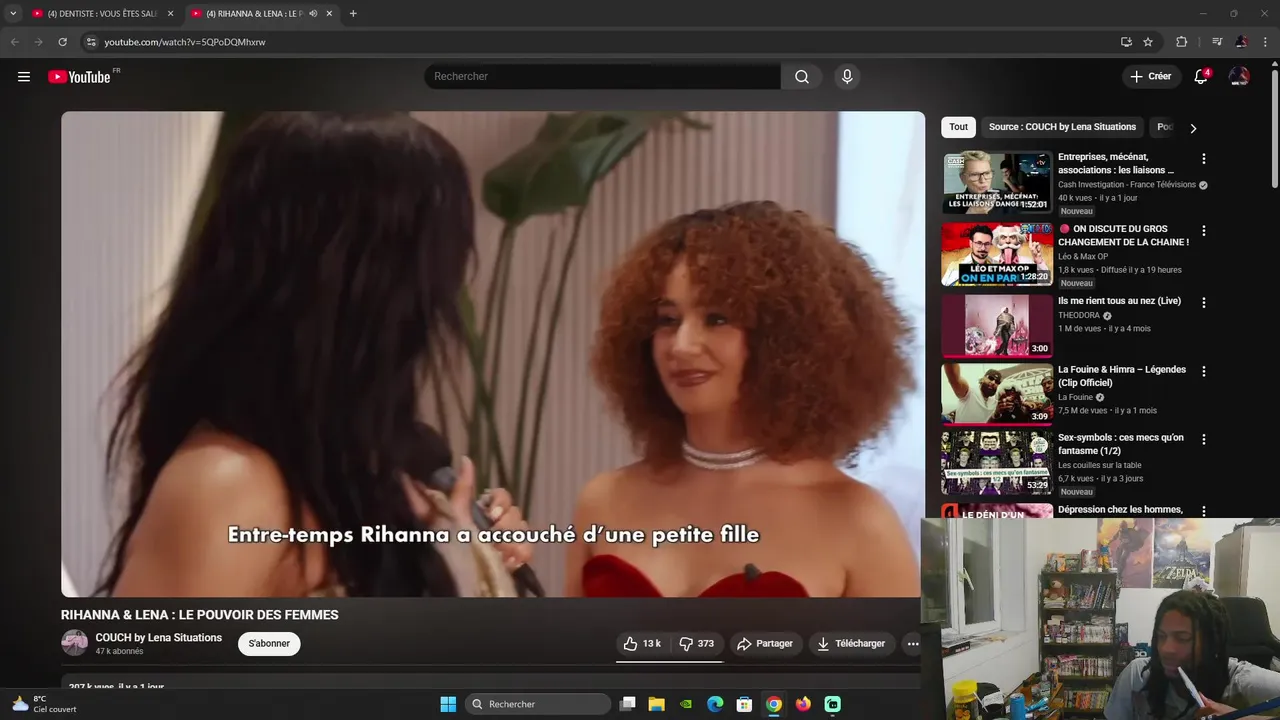This screenshot has height=720, width=1280.
Task: Switch to the DENTISTE tab
Action: (102, 14)
